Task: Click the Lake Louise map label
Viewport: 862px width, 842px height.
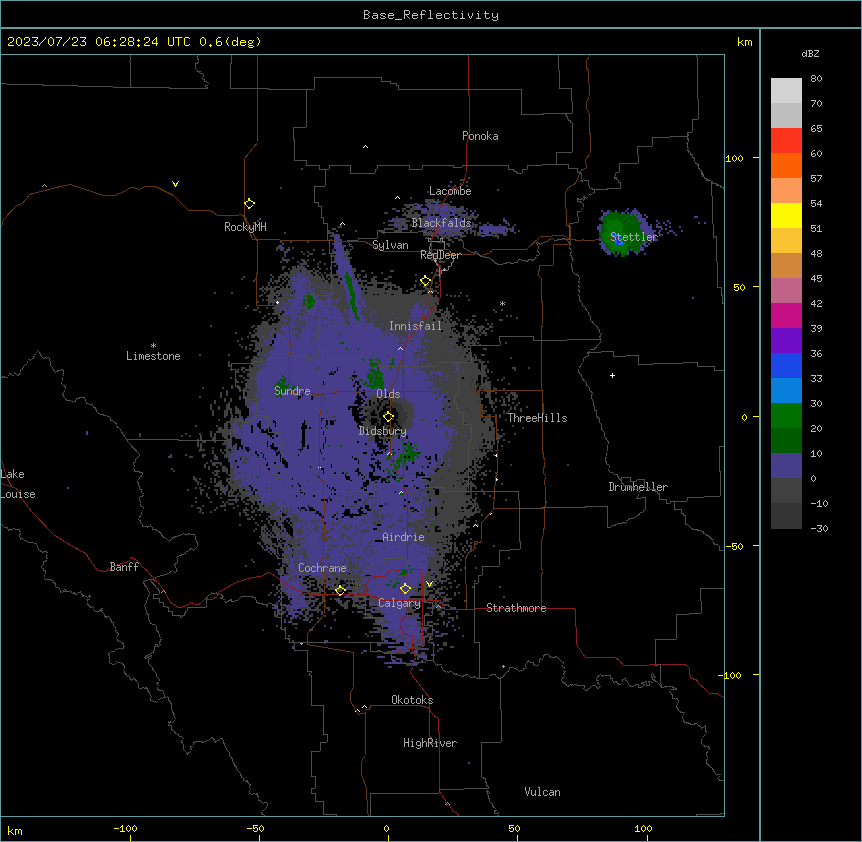Action: coord(18,484)
